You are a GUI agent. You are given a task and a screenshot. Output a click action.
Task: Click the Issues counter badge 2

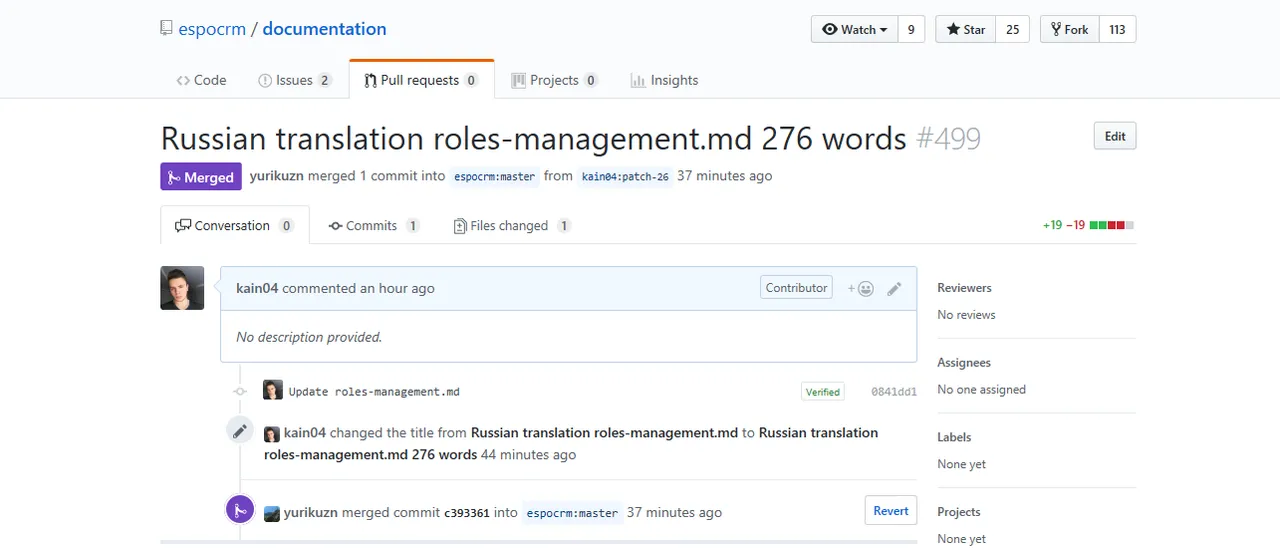(325, 81)
